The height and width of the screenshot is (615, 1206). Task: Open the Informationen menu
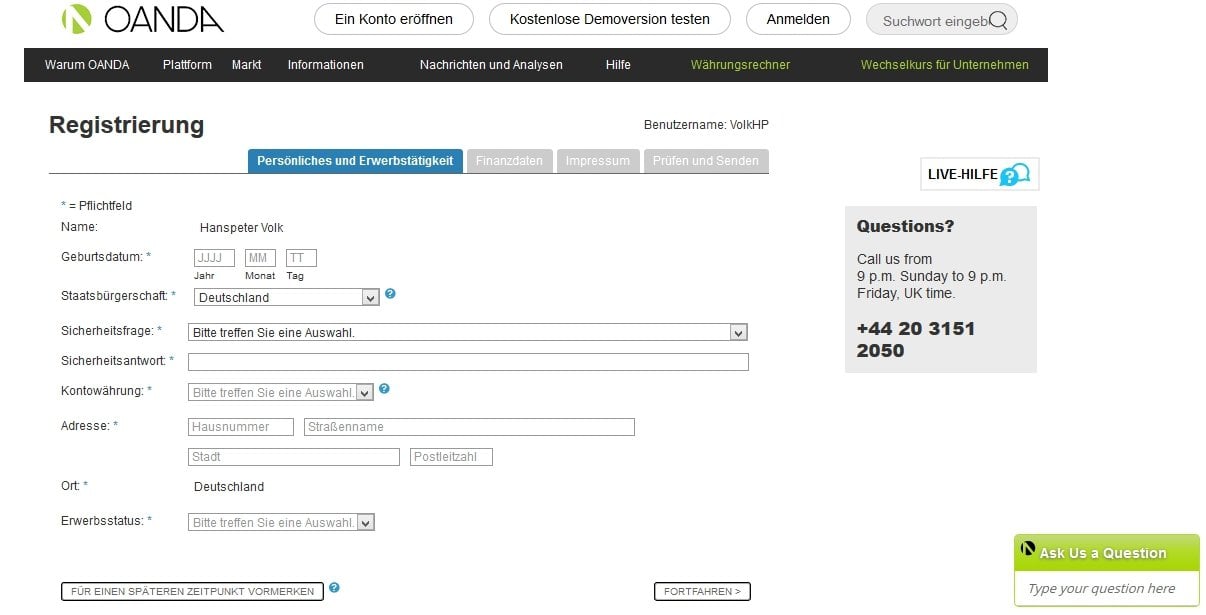click(326, 65)
